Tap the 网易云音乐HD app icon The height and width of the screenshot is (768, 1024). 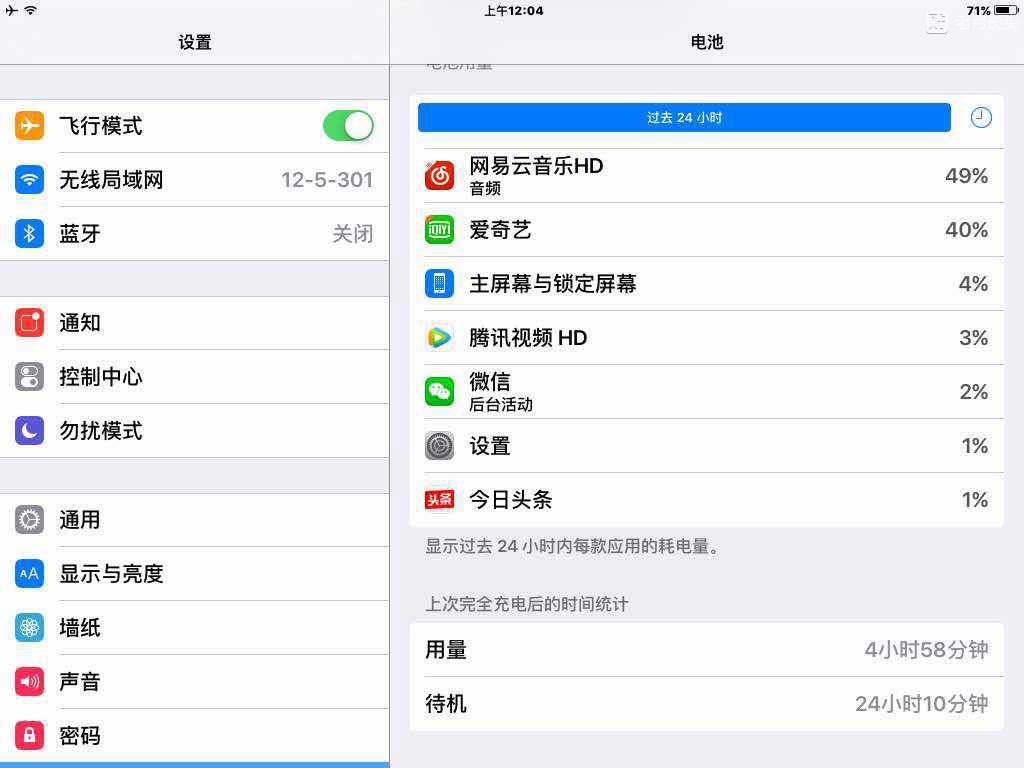point(439,176)
